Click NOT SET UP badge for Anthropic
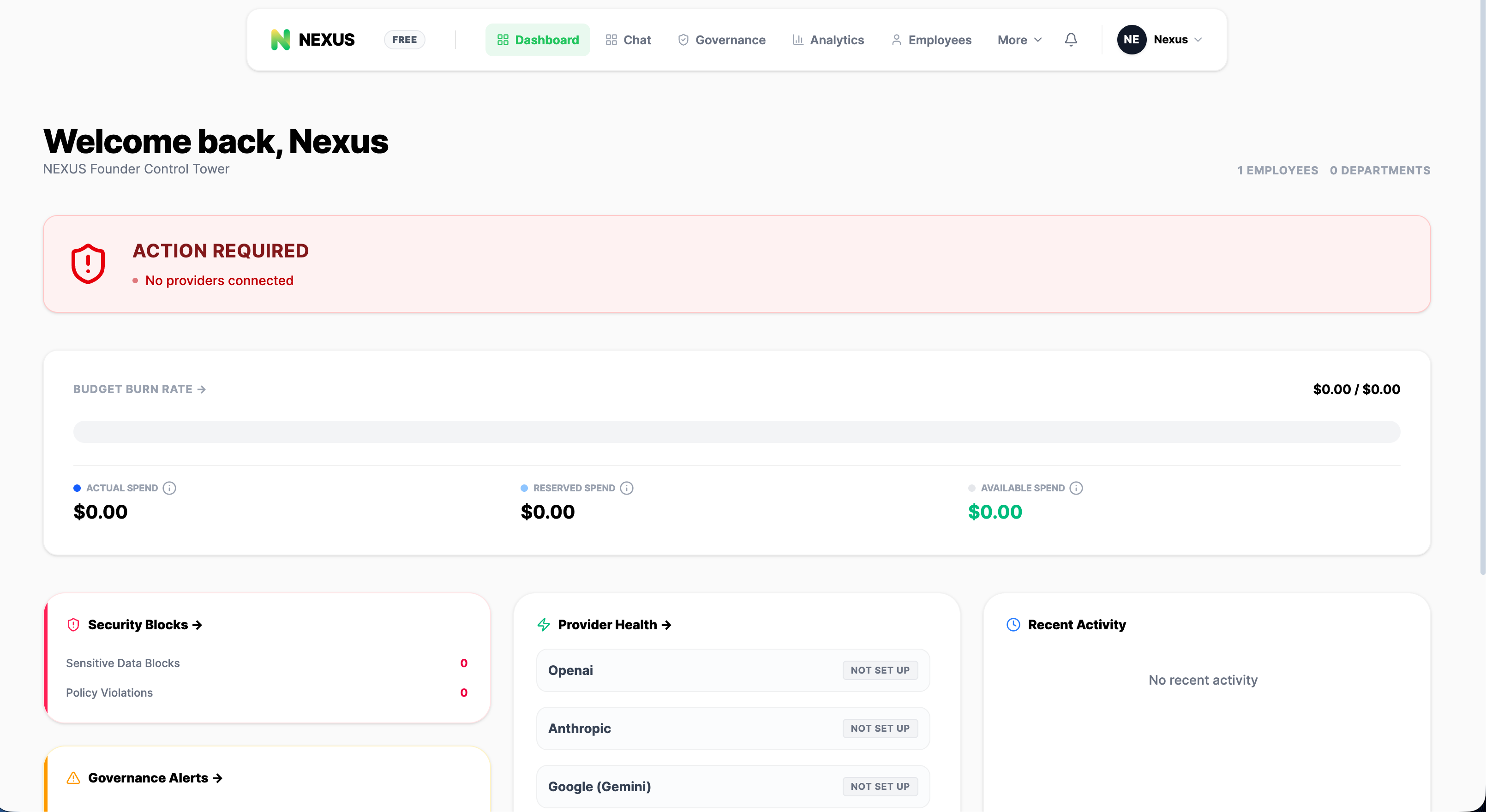 [880, 728]
